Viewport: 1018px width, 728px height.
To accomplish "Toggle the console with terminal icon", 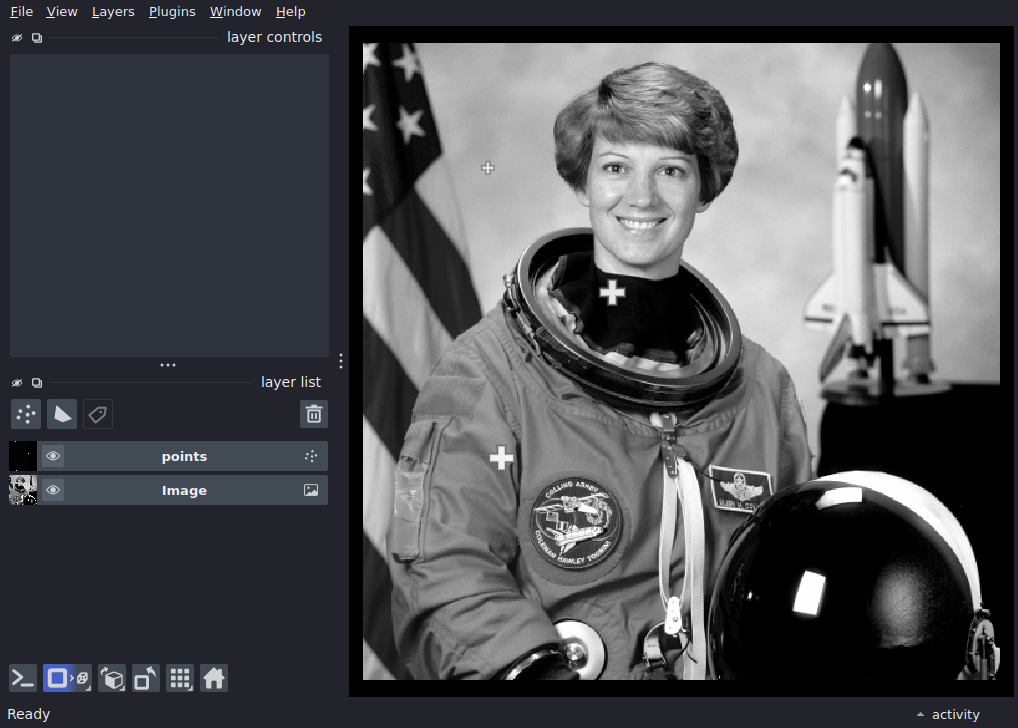I will 23,679.
